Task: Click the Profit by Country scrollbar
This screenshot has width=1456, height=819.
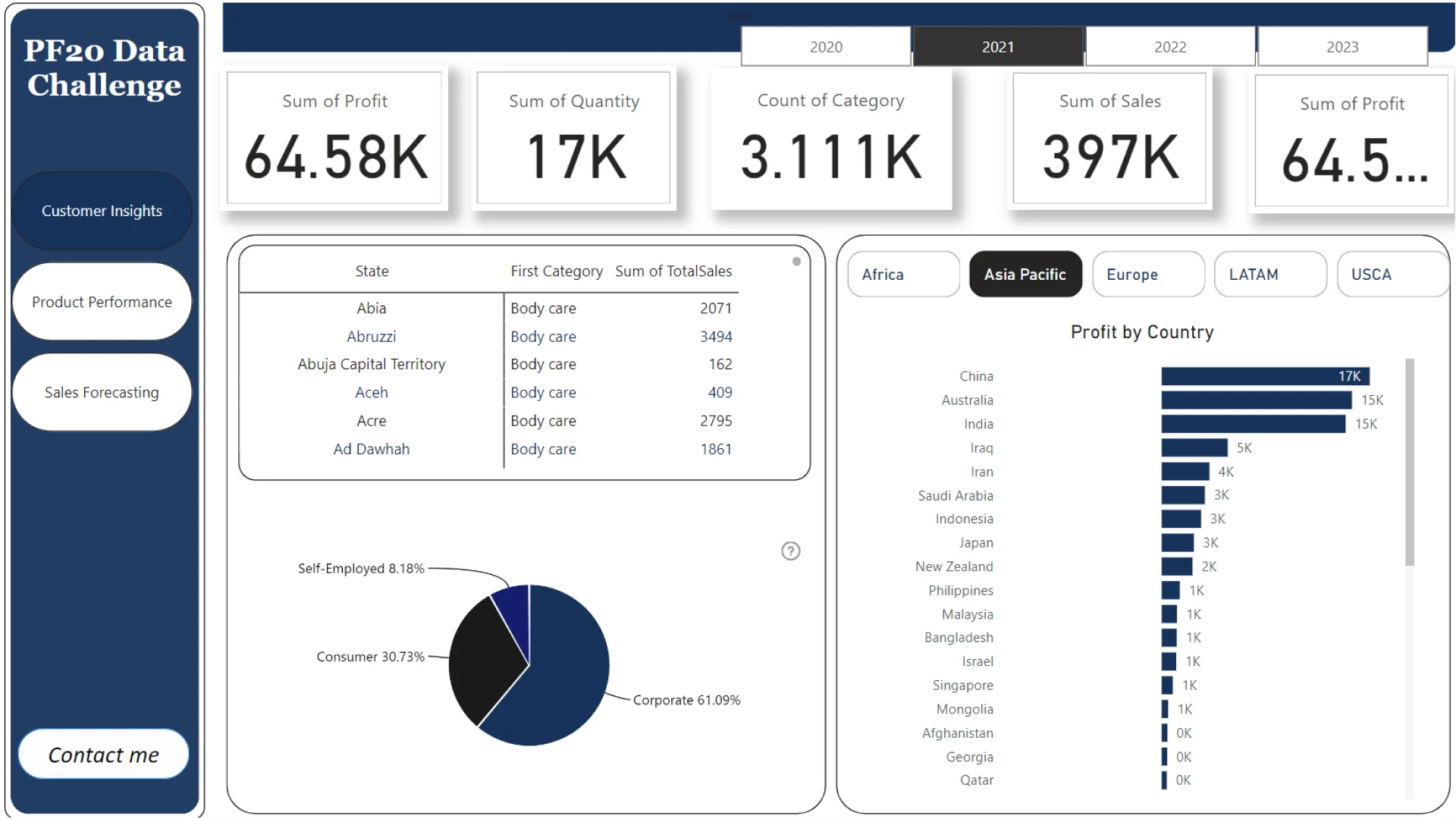Action: (1410, 463)
